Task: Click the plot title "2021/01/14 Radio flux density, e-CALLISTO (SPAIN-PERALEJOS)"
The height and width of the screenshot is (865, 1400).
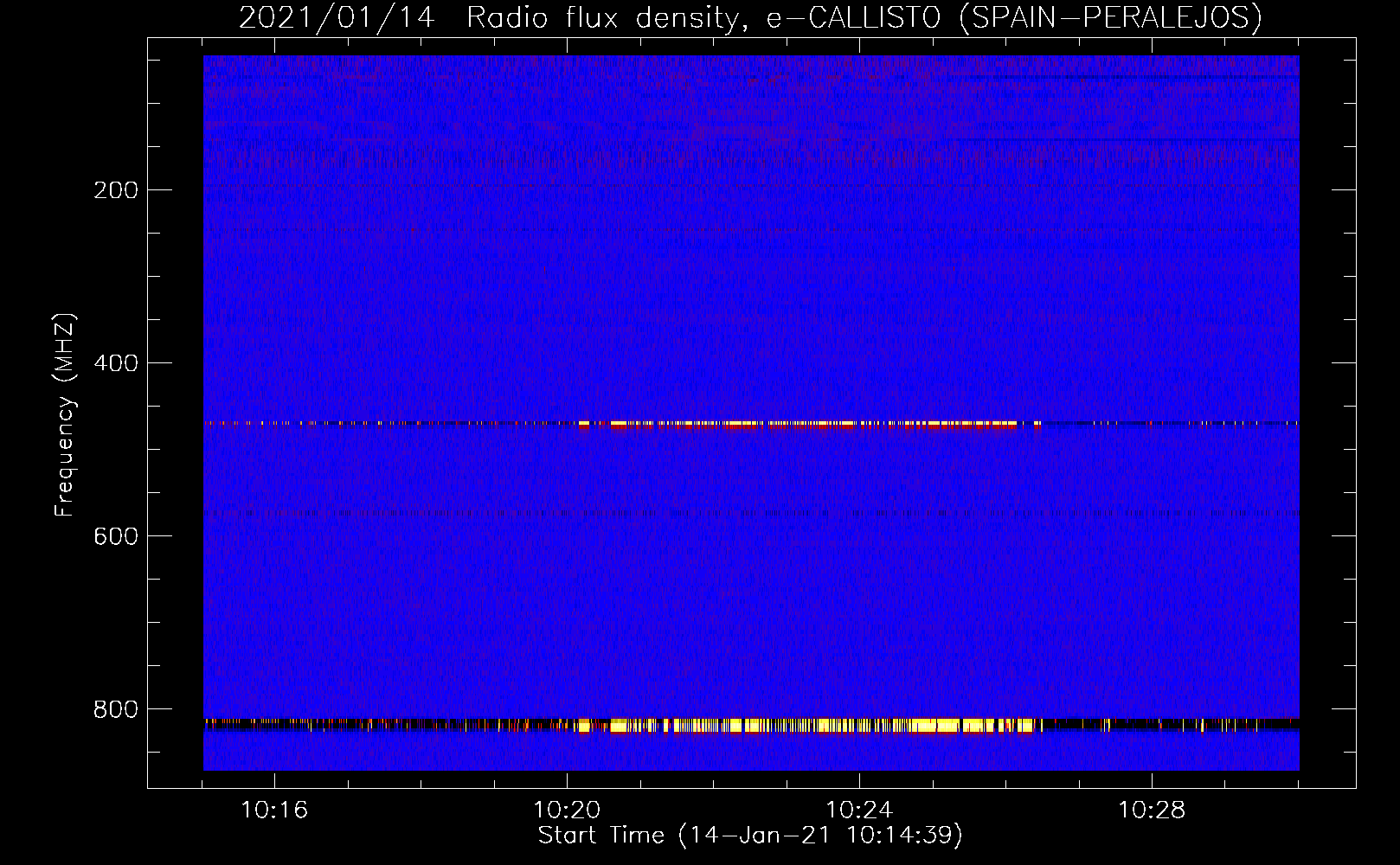Action: click(x=750, y=17)
